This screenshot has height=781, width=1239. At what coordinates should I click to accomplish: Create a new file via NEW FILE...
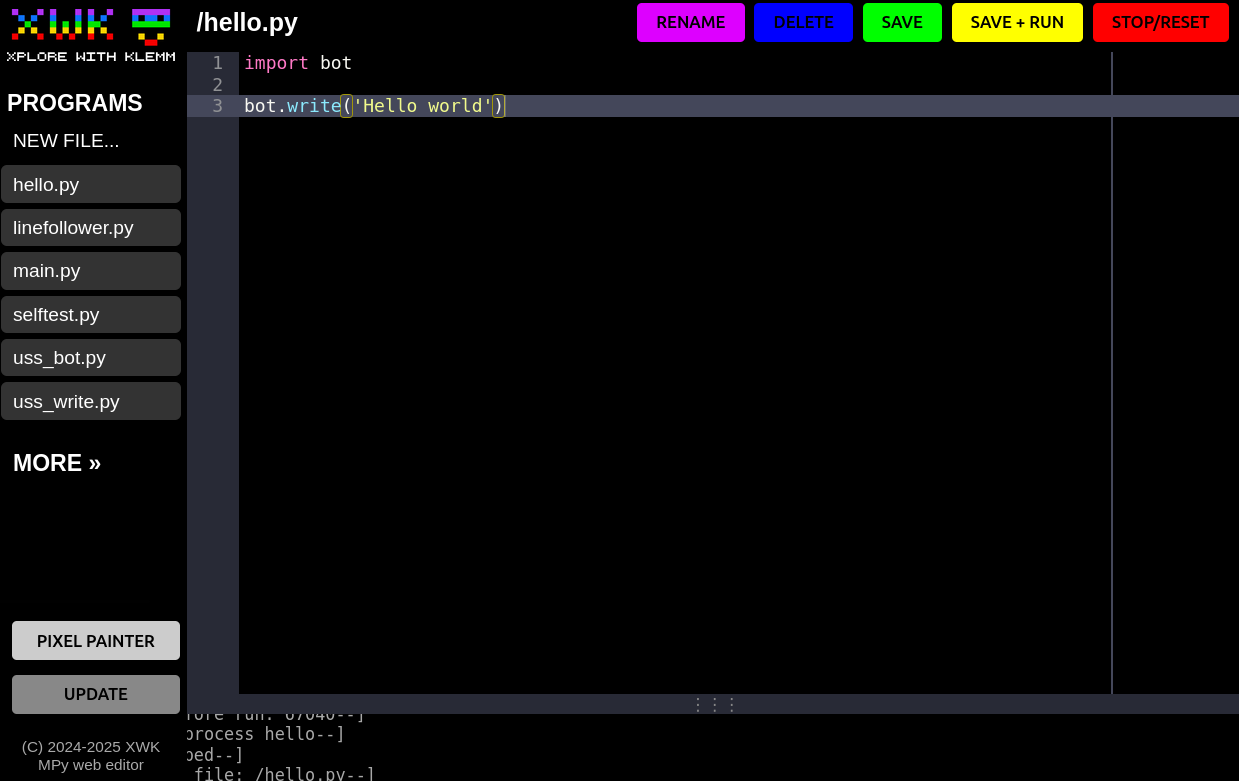click(66, 141)
